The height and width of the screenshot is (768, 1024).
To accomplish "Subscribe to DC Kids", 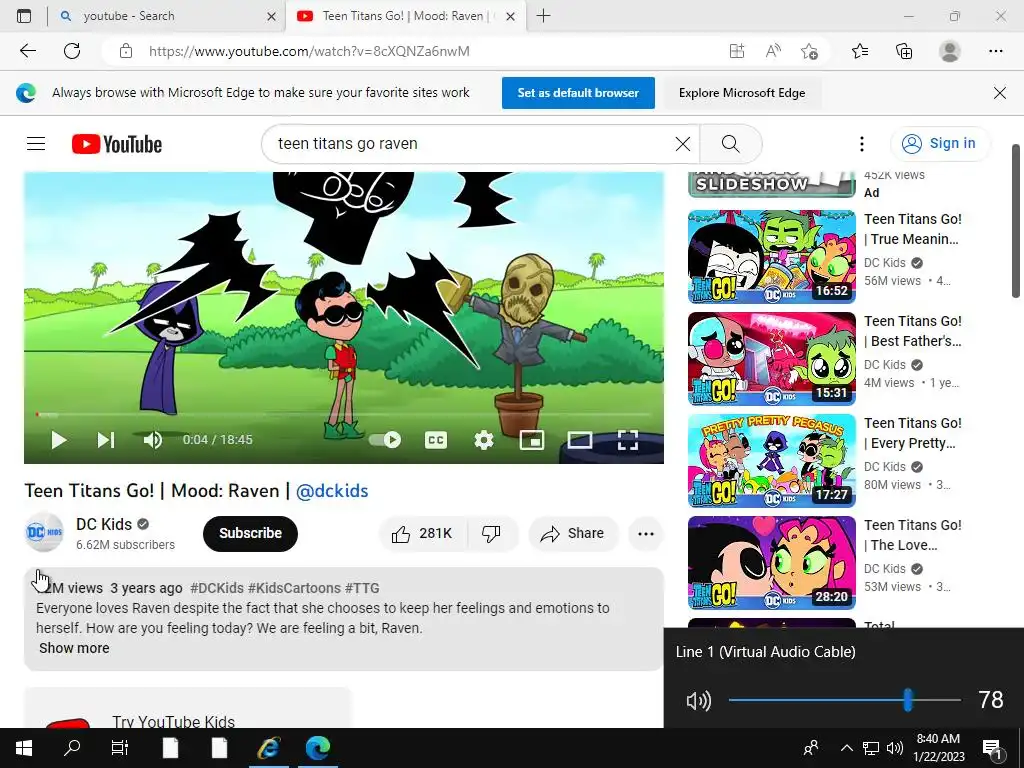I will (x=250, y=534).
